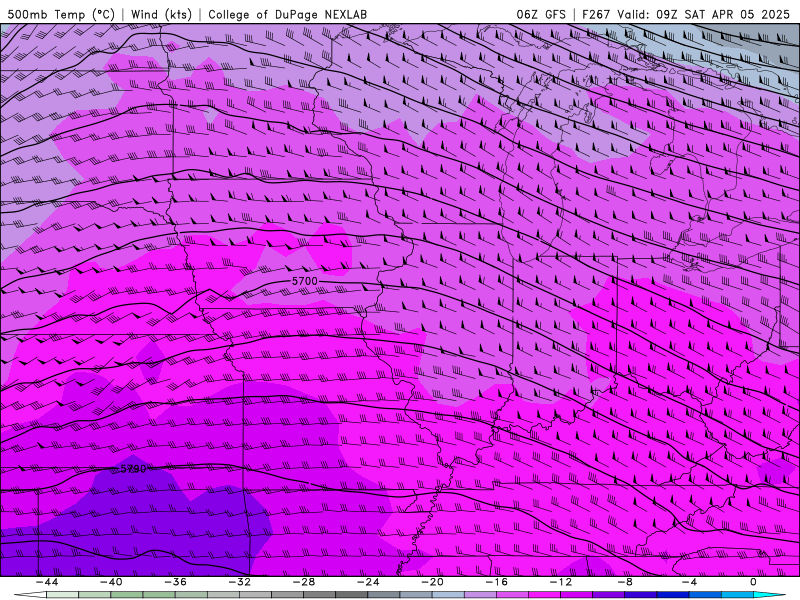The height and width of the screenshot is (600, 800).
Task: Click the colorbar segment between -44 and -42
Action: click(x=62, y=595)
